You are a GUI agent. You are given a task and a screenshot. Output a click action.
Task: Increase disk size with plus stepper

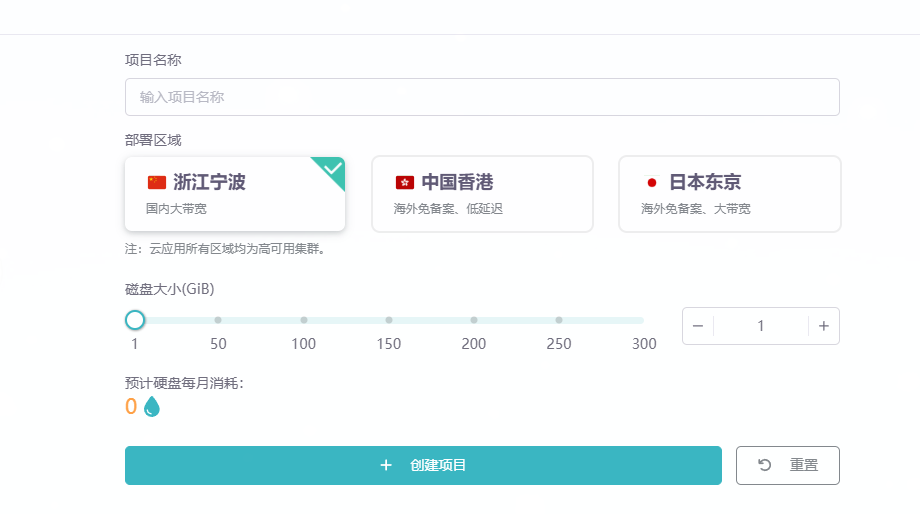pyautogui.click(x=824, y=326)
